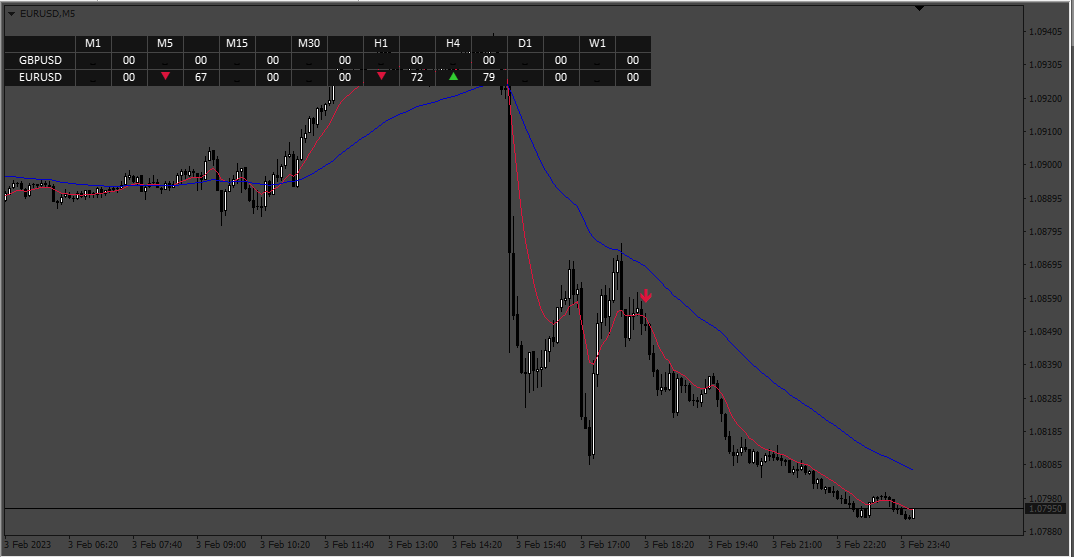Image resolution: width=1074 pixels, height=557 pixels.
Task: Click the 3 Feb 13:00 time label
Action: pyautogui.click(x=413, y=545)
